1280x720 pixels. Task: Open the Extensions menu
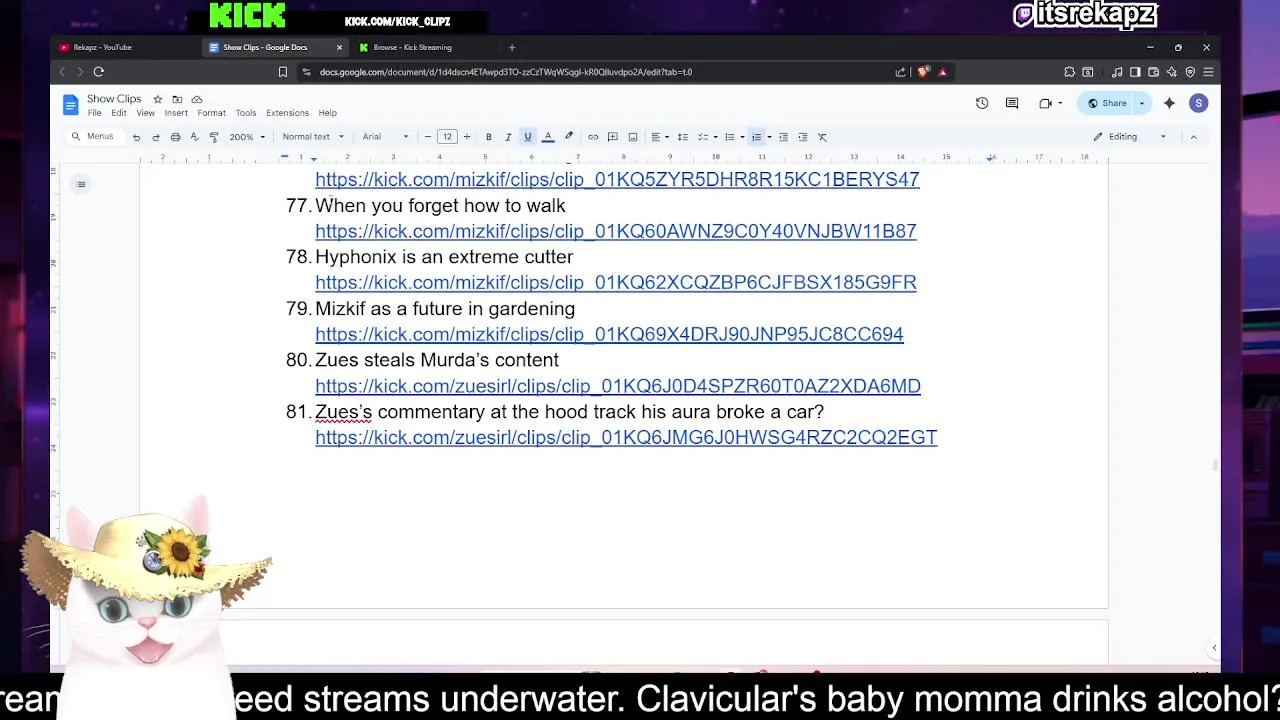287,113
